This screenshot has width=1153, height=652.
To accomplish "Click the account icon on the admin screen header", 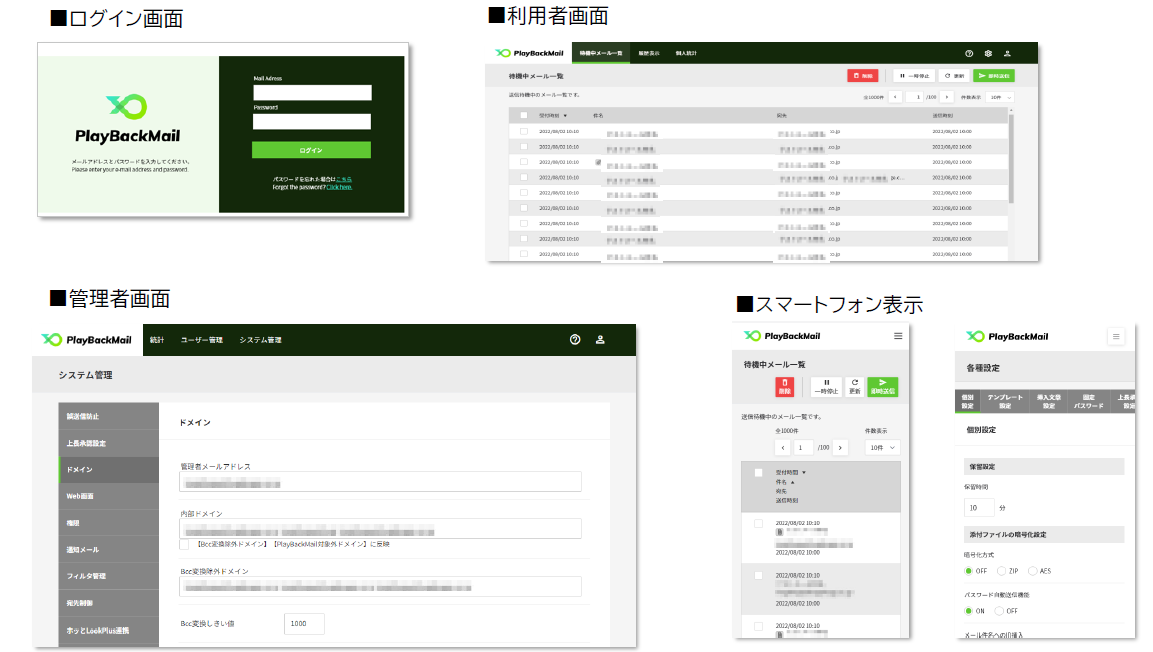I will tap(600, 340).
